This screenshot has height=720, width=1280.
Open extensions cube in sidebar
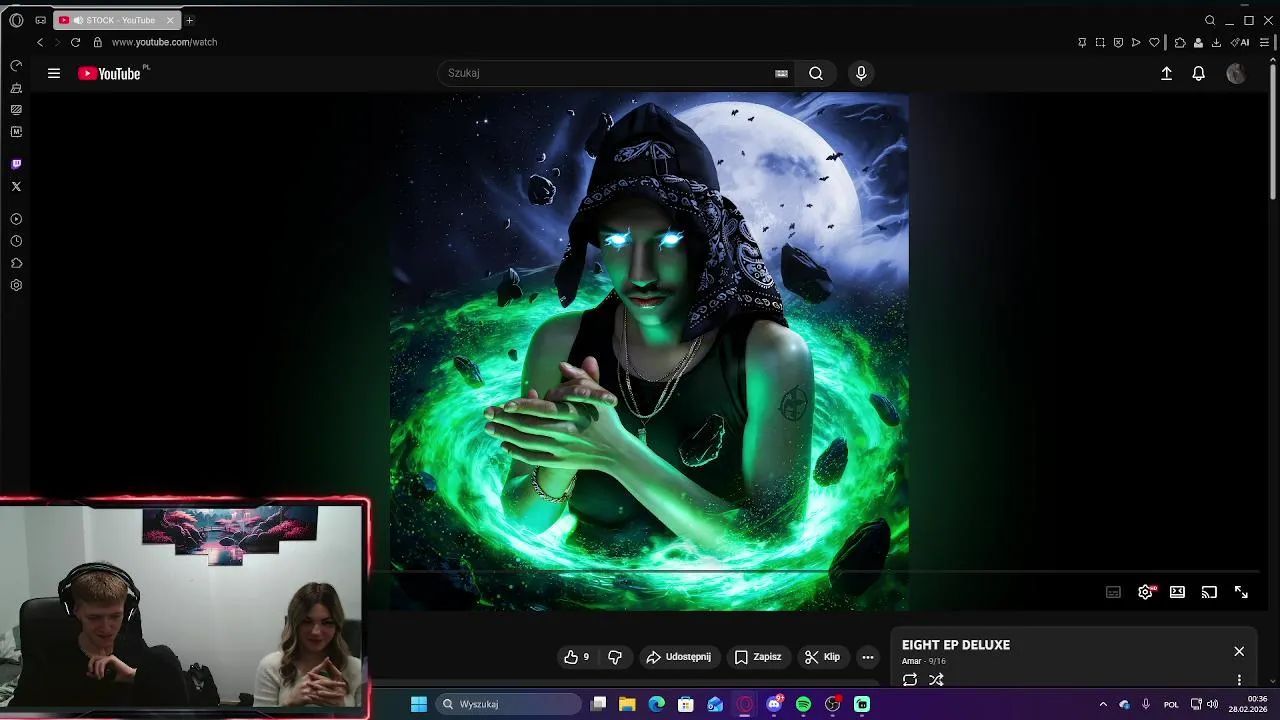point(16,263)
